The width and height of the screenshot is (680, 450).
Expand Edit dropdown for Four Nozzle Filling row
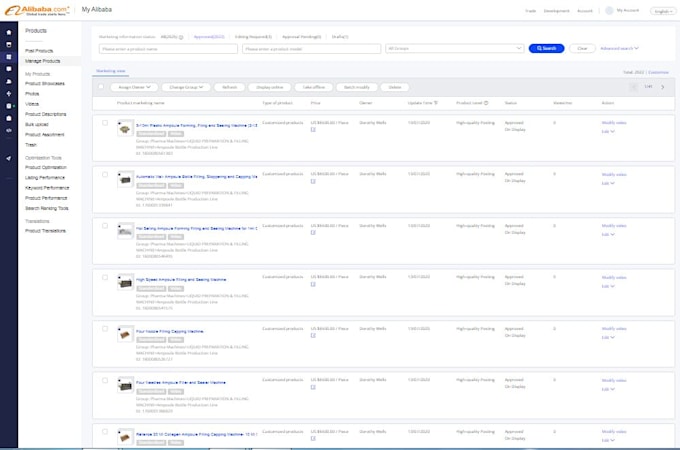click(608, 337)
